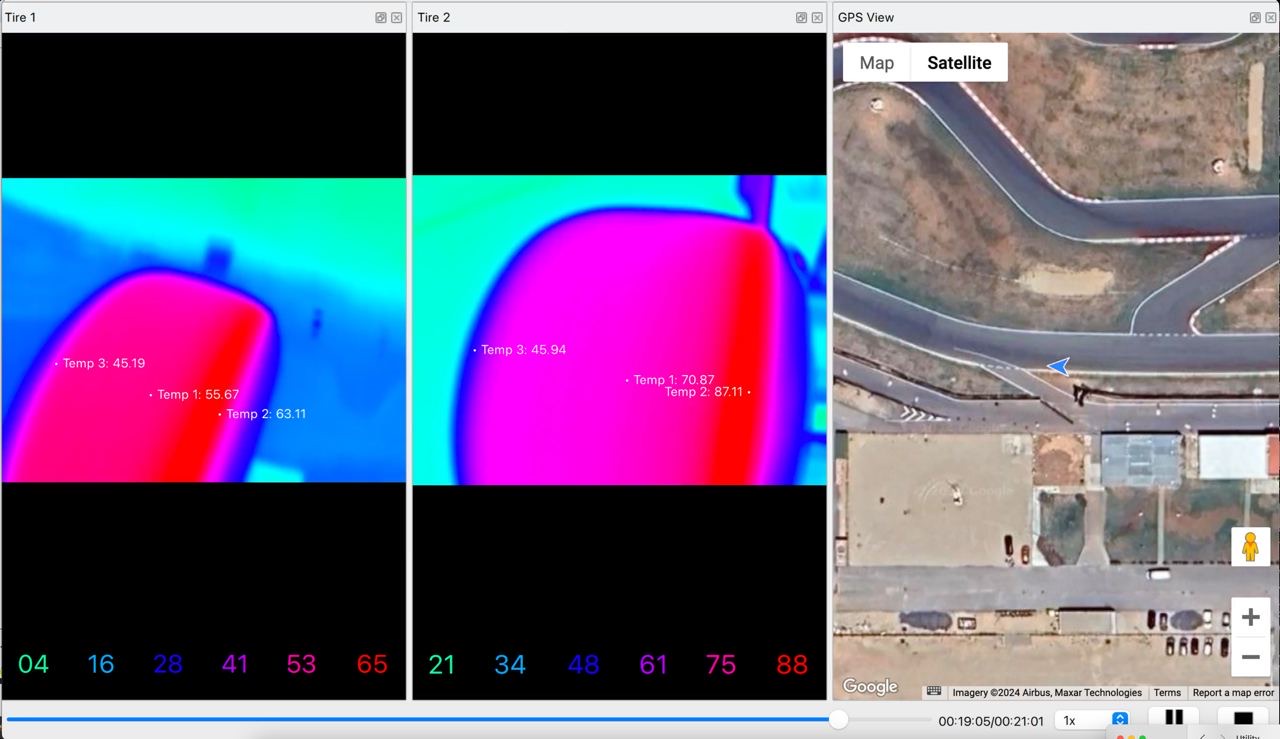Click the red 65 scale value in Tire 1

(x=372, y=664)
